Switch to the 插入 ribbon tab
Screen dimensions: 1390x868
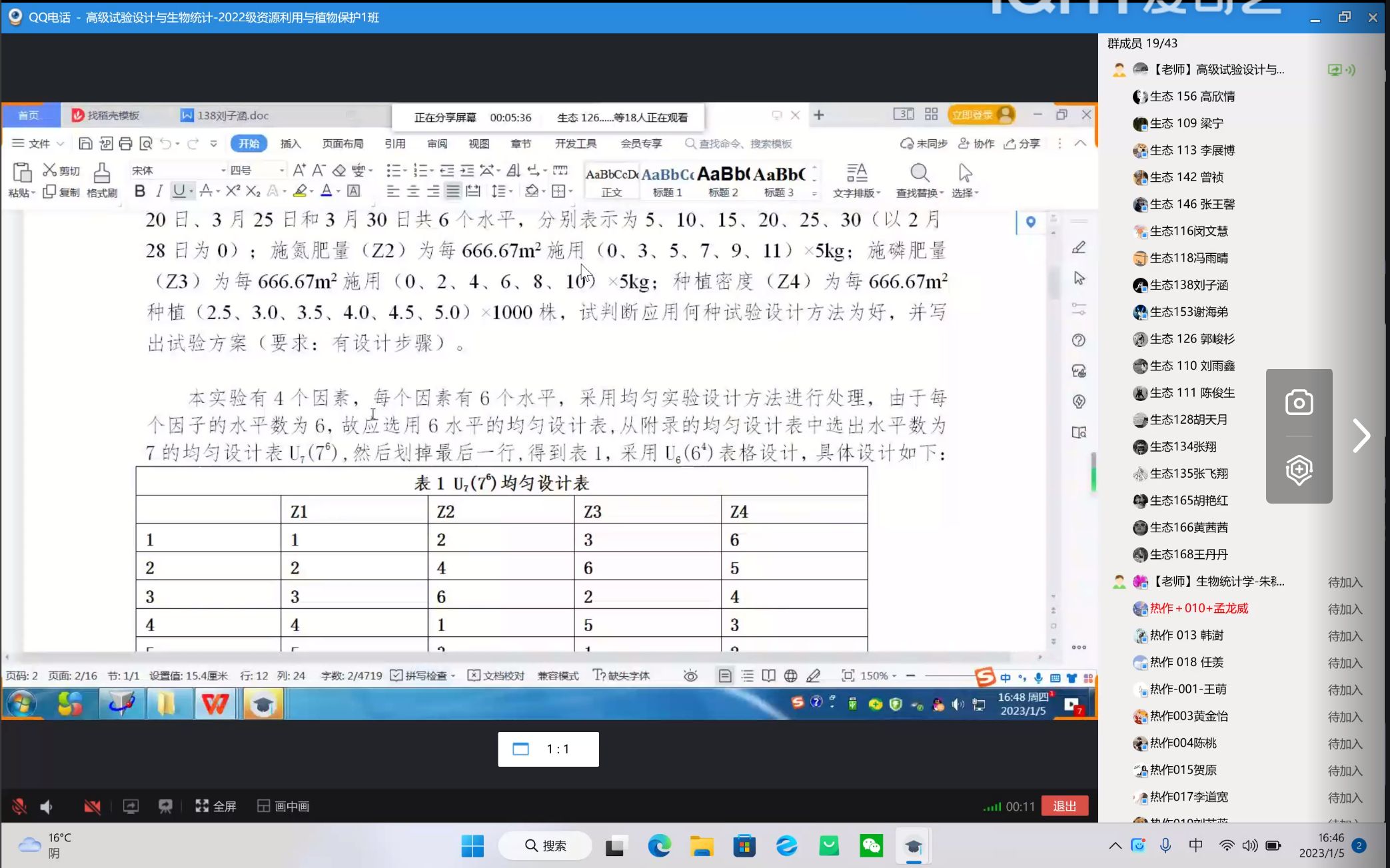290,143
